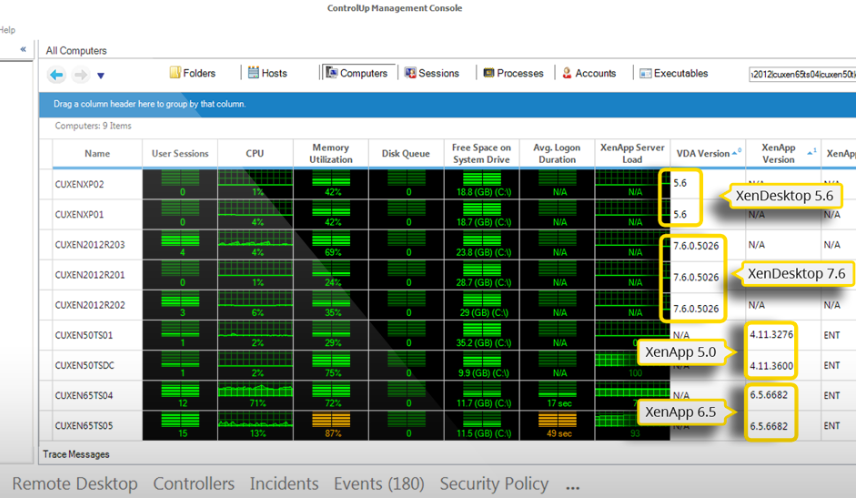The height and width of the screenshot is (498, 856).
Task: Click the forward navigation arrow
Action: tap(81, 74)
